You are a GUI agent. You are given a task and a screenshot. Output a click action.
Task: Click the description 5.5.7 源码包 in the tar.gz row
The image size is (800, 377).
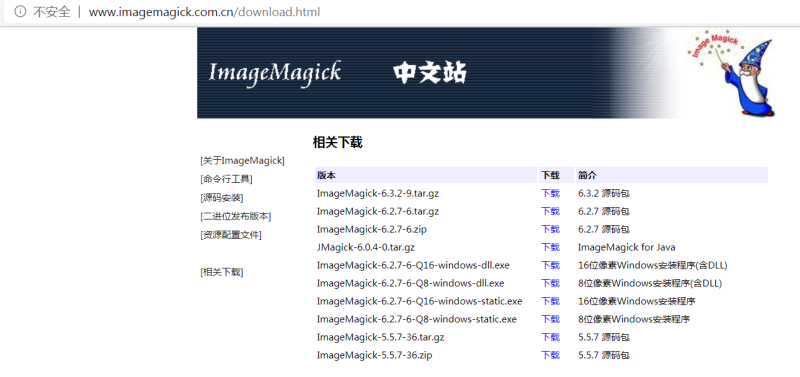604,337
